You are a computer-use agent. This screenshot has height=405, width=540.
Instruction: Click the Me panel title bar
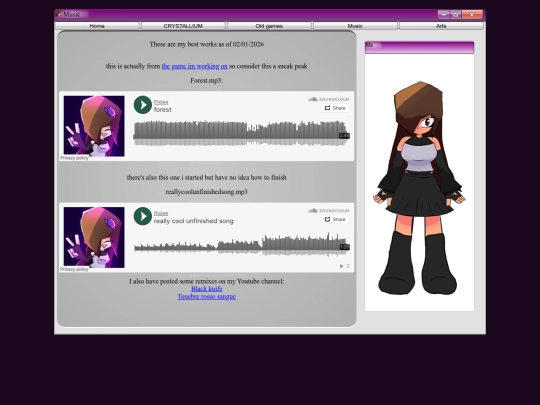[419, 47]
